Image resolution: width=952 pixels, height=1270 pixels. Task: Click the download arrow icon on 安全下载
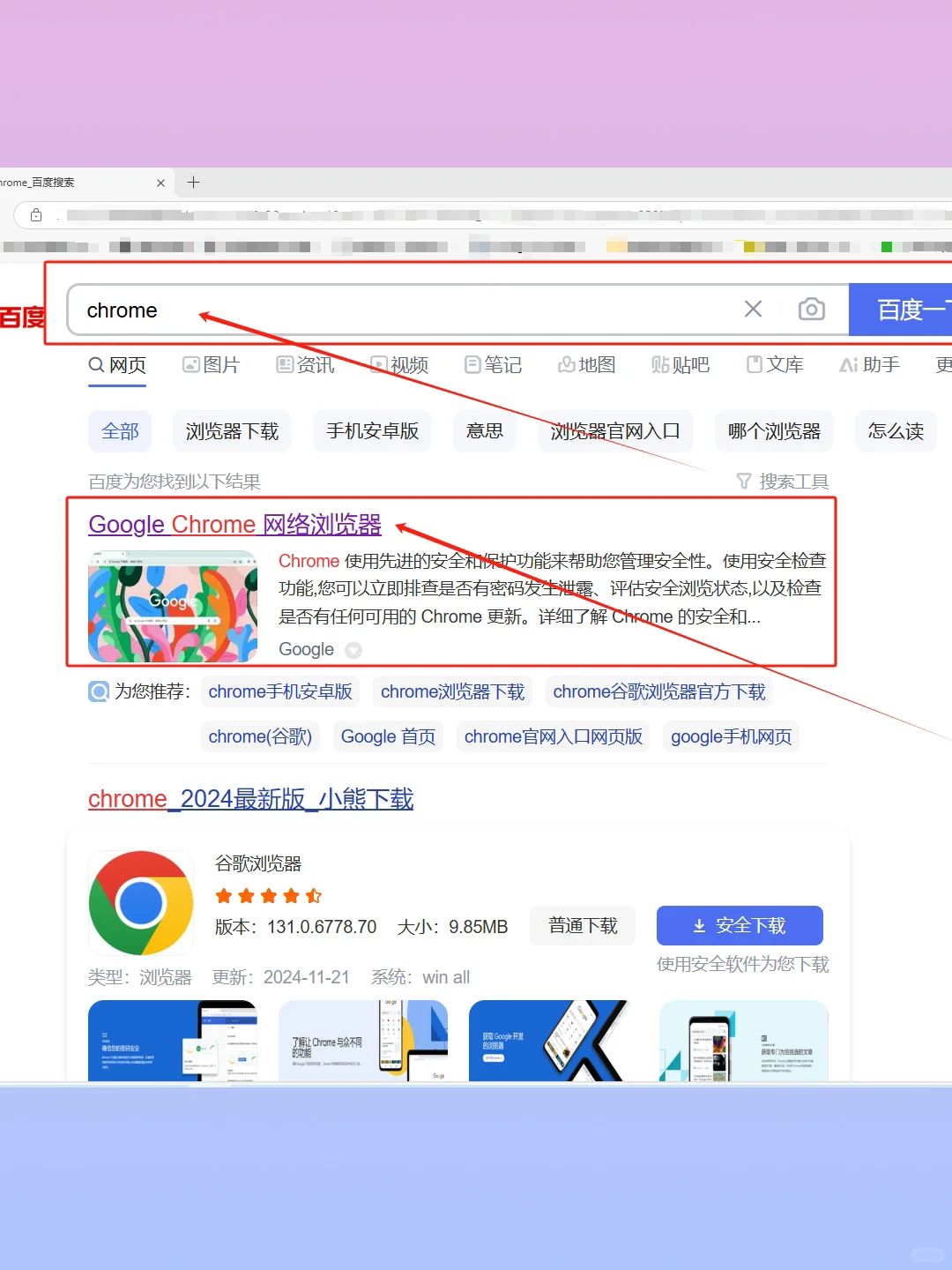(699, 926)
